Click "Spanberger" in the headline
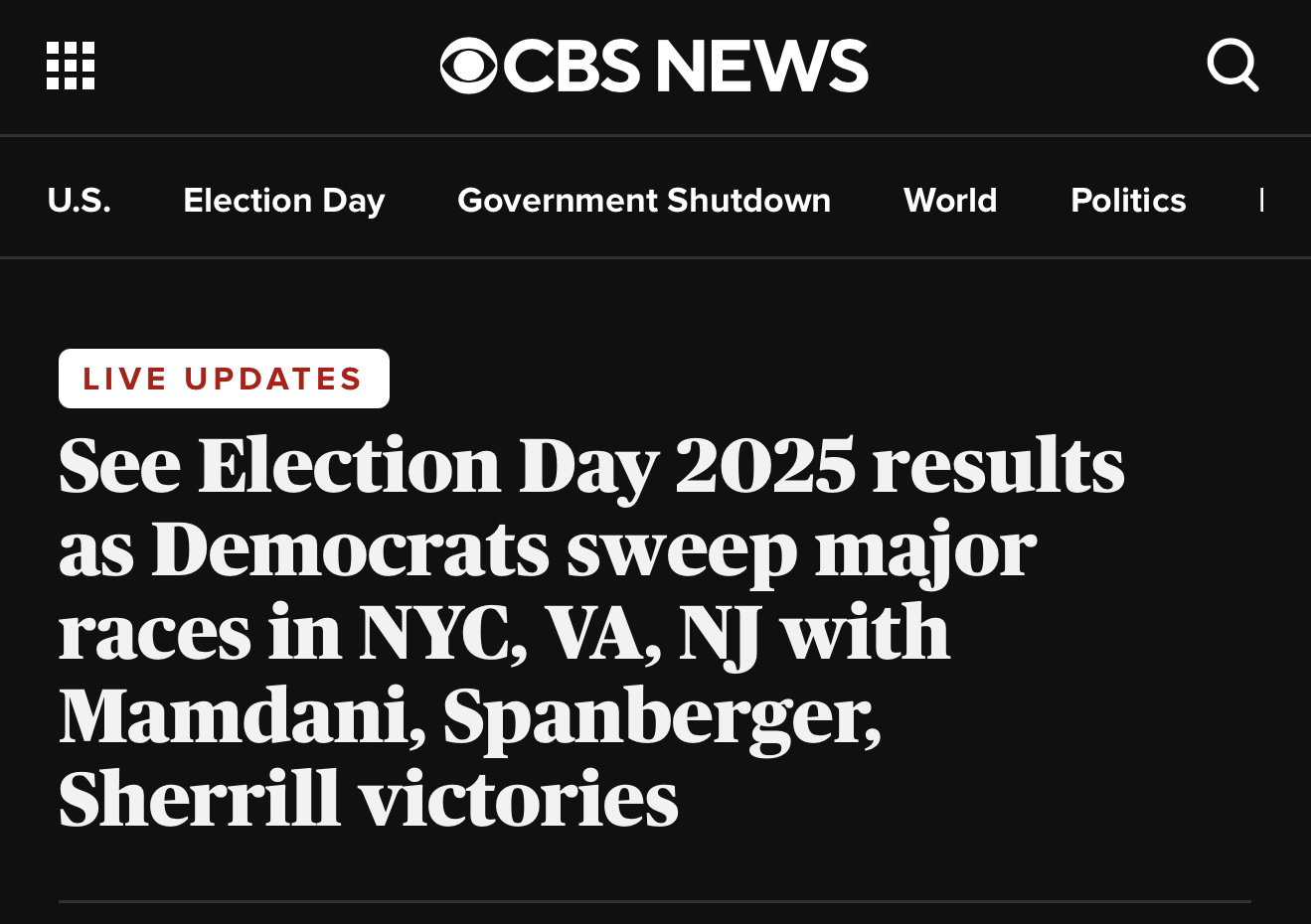 [661, 715]
